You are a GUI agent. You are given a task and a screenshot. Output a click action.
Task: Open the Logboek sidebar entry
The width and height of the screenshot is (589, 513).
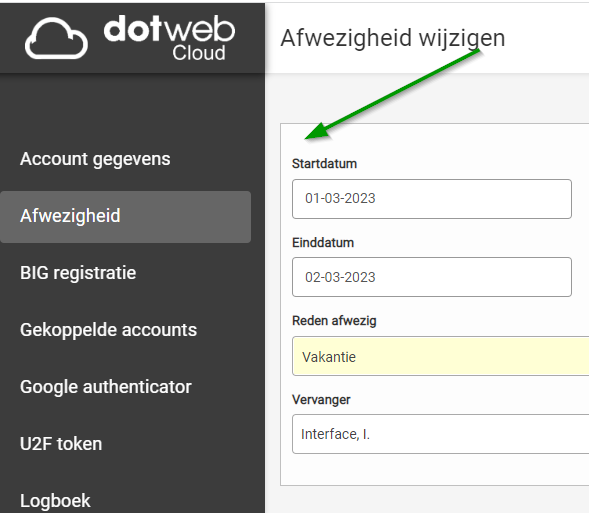click(x=55, y=501)
